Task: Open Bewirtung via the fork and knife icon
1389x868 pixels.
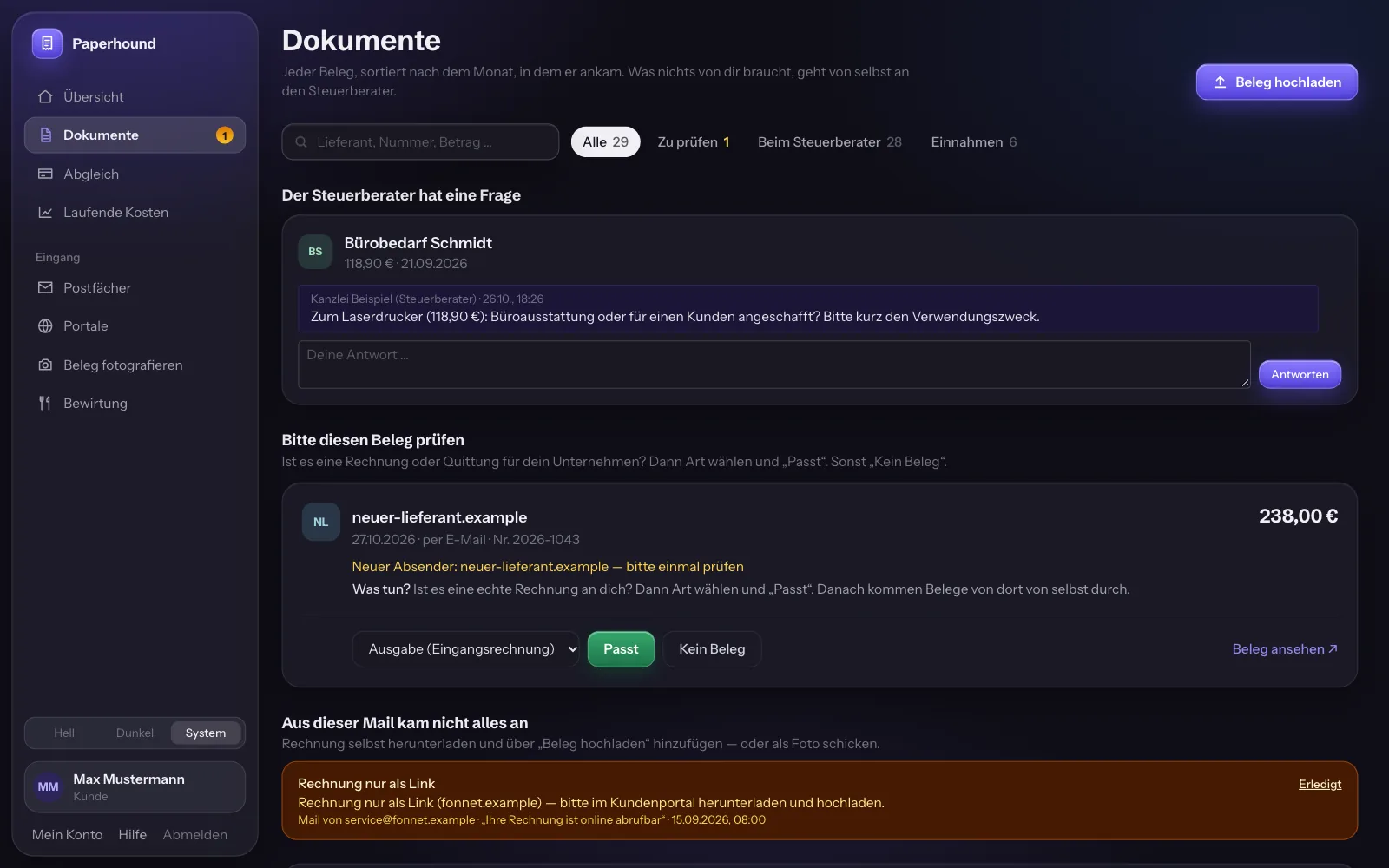Action: [45, 403]
